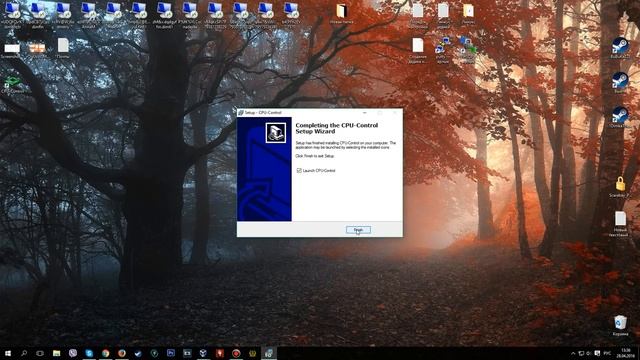Select the gold padlock desktop icon
Screen dimensions: 640x360
click(x=620, y=187)
